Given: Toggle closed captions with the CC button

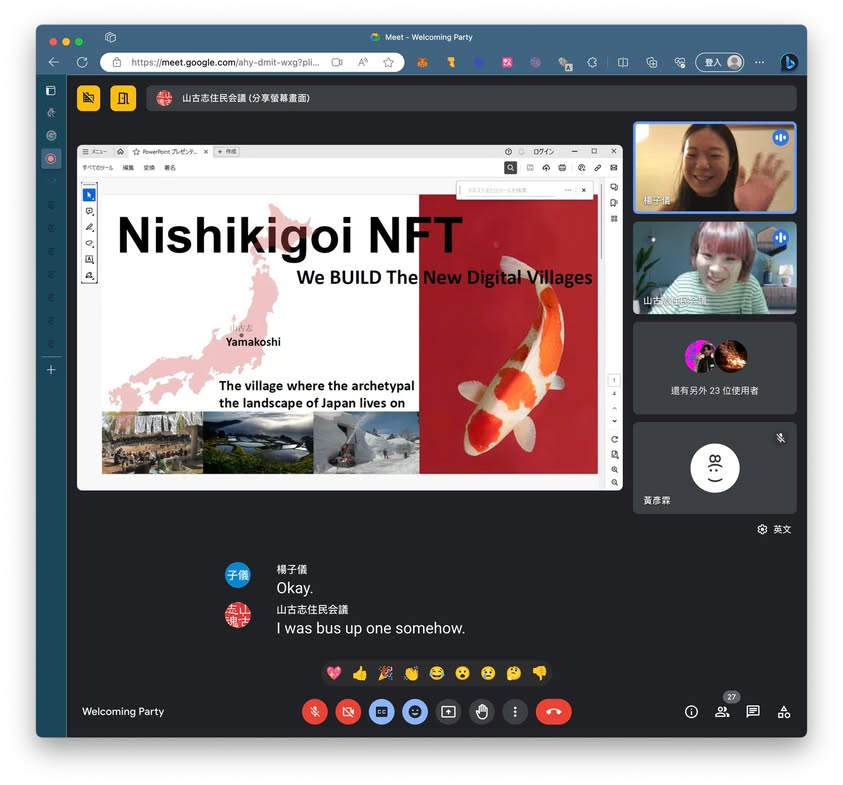Looking at the screenshot, I should pyautogui.click(x=381, y=712).
